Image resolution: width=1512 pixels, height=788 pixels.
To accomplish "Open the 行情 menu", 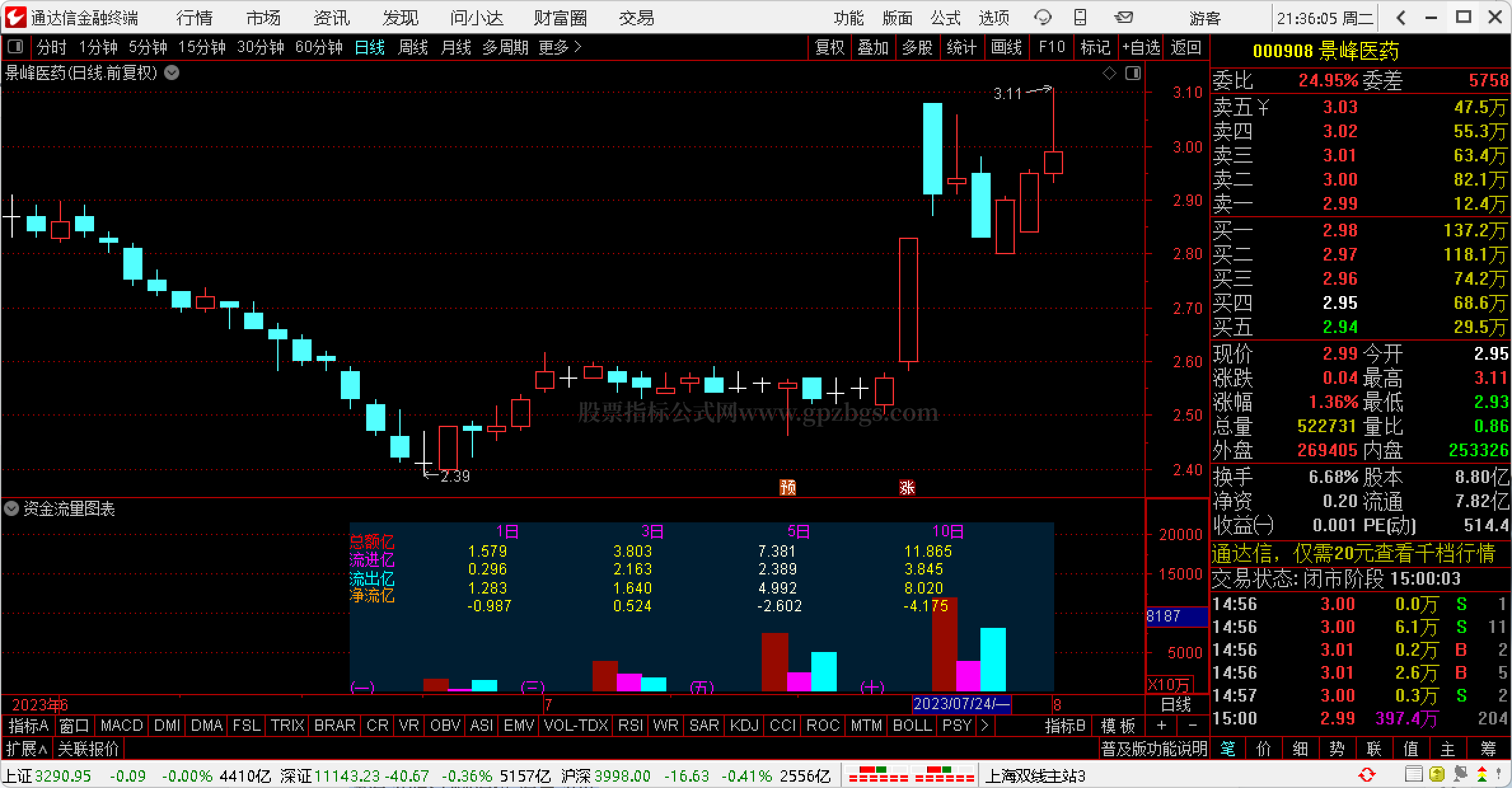I will (195, 18).
